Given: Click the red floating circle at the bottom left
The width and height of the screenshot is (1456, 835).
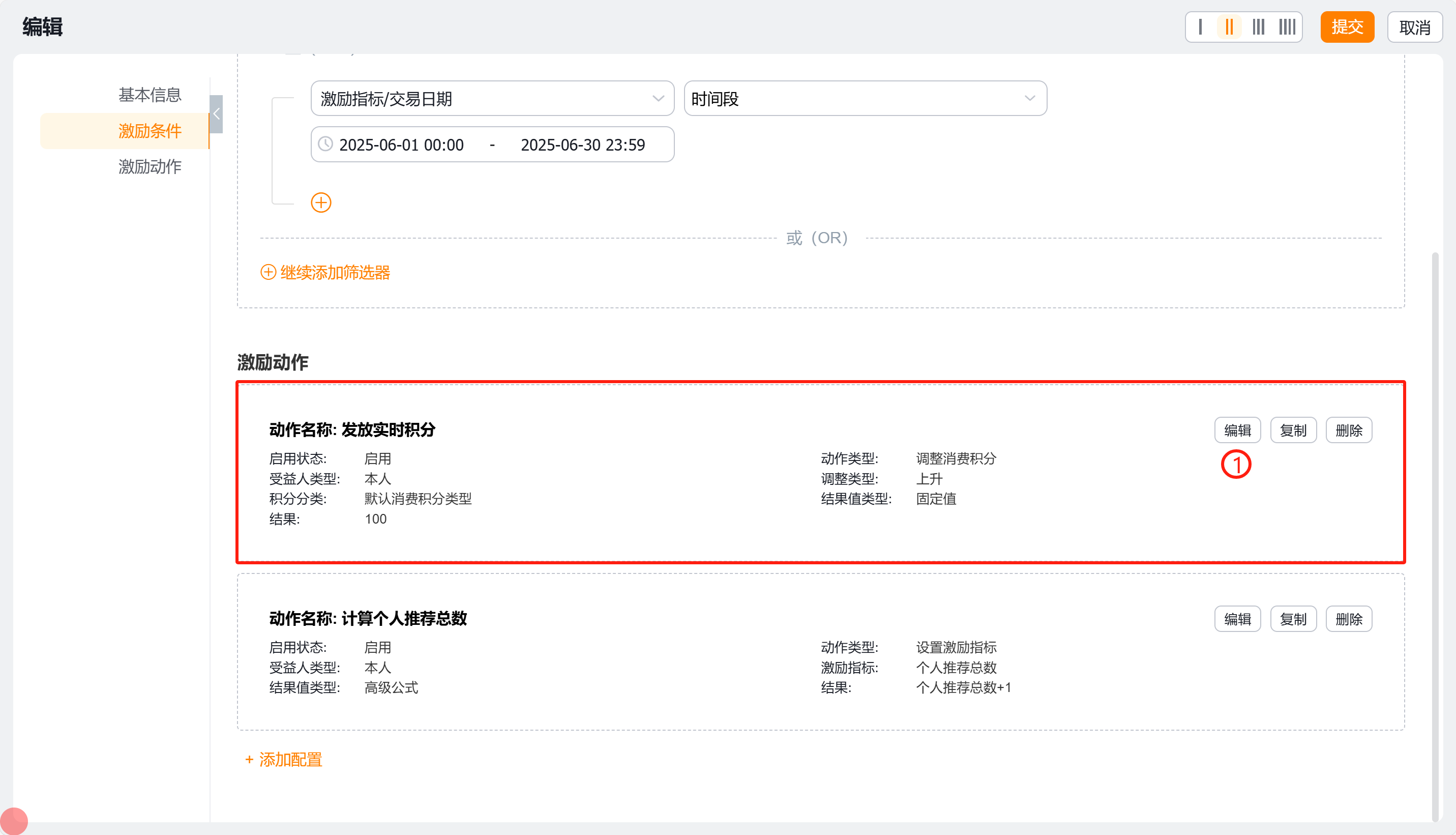Looking at the screenshot, I should 14,821.
